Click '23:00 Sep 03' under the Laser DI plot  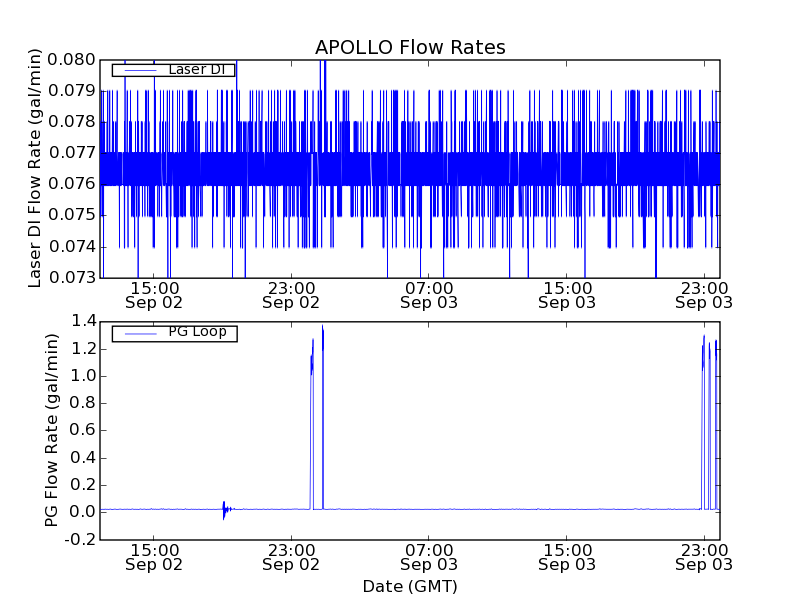click(x=704, y=295)
